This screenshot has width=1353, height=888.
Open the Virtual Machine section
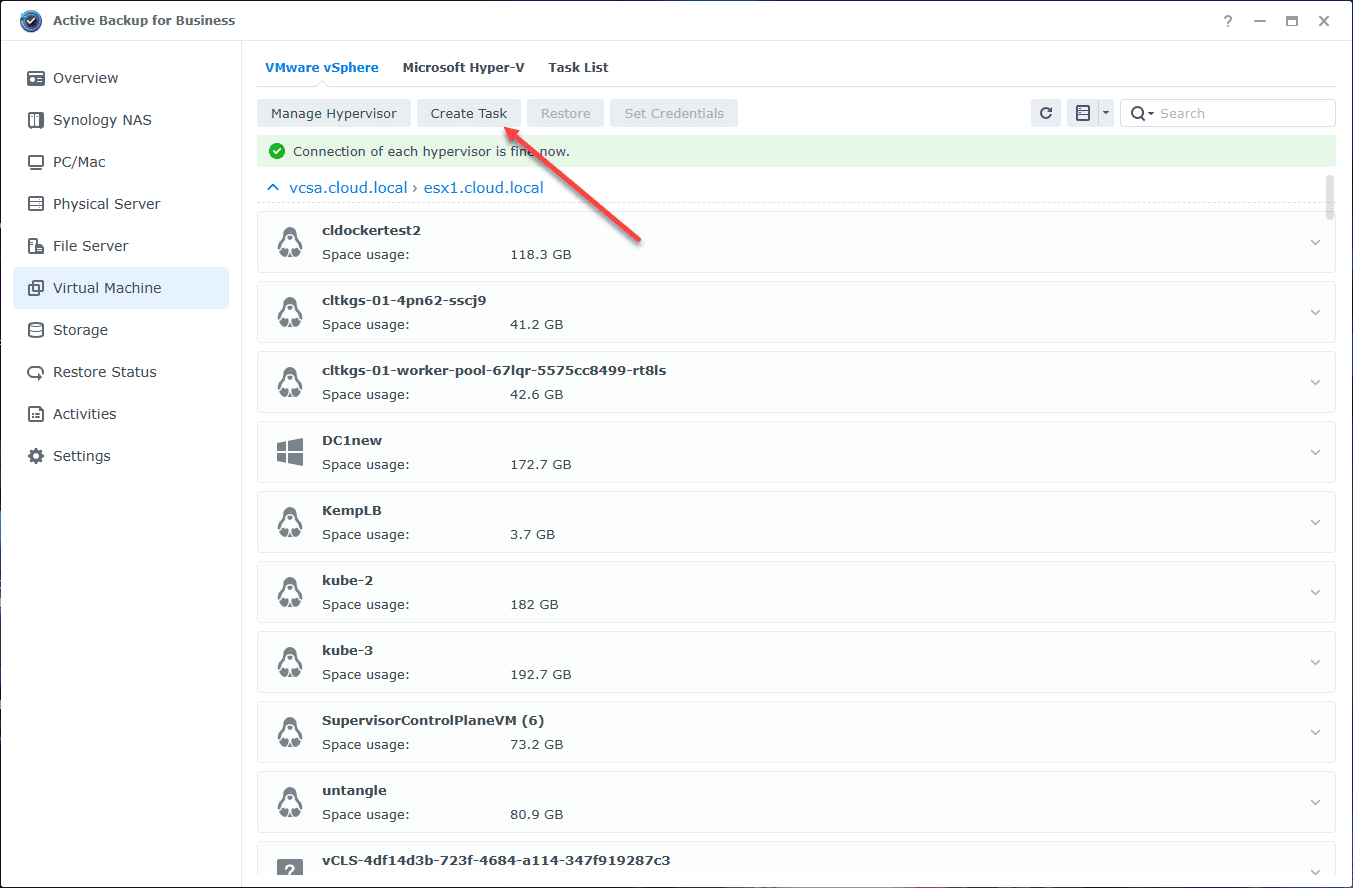point(120,288)
